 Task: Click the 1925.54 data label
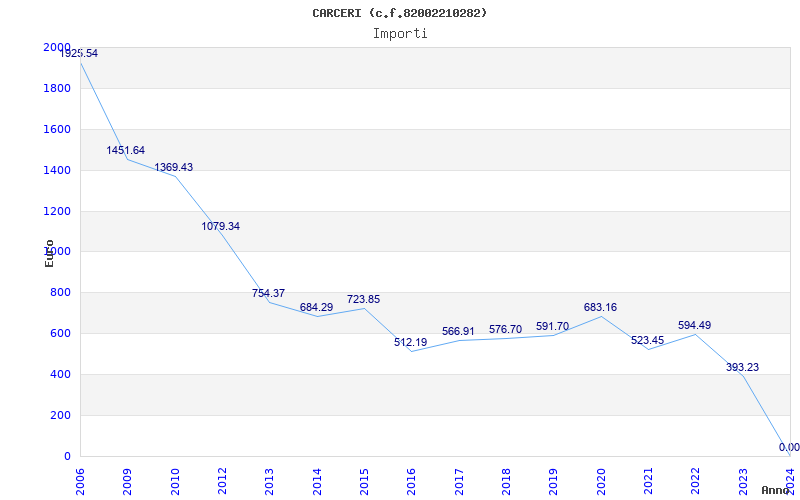[79, 53]
